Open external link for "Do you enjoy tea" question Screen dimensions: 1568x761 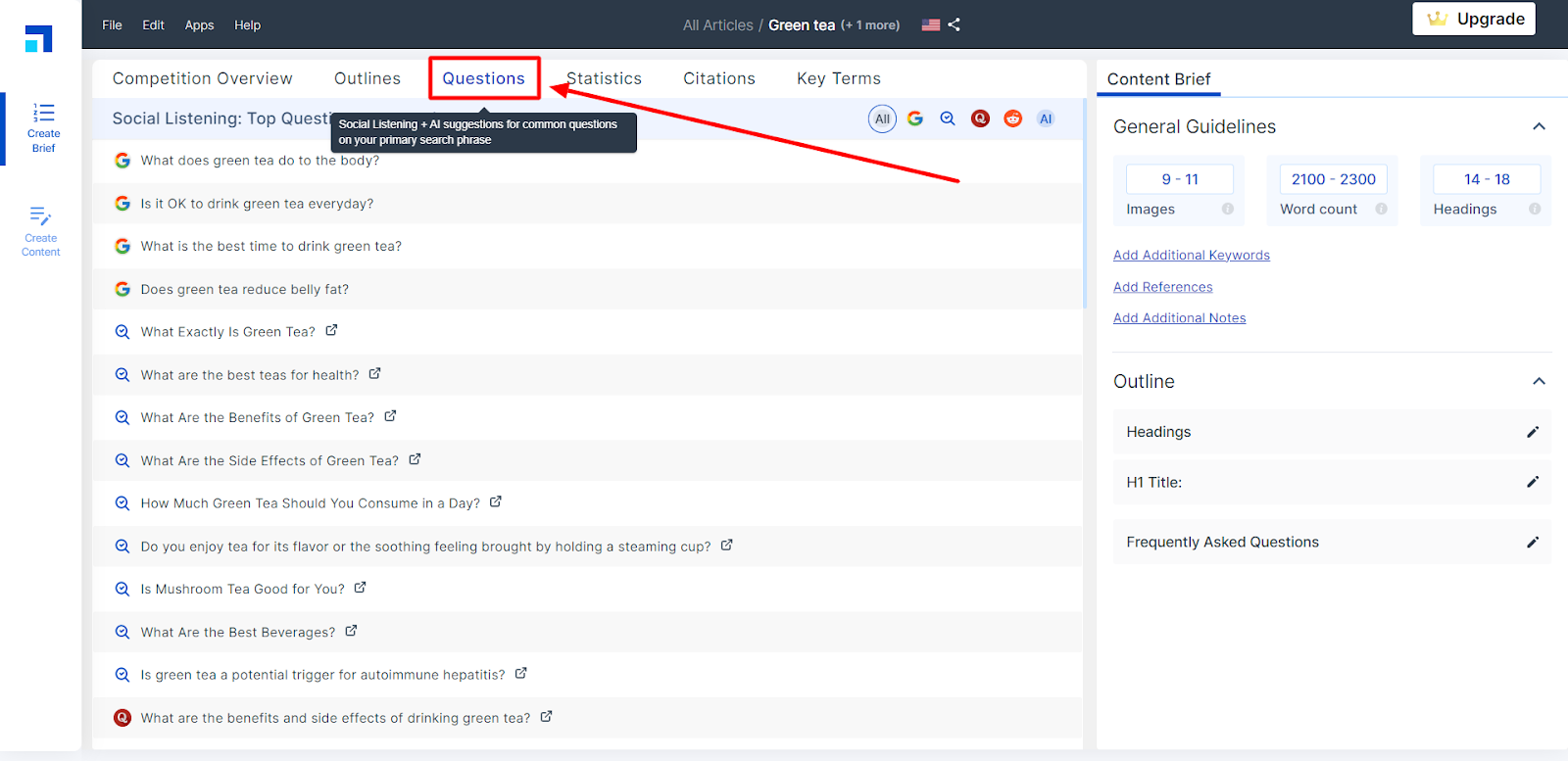[727, 546]
